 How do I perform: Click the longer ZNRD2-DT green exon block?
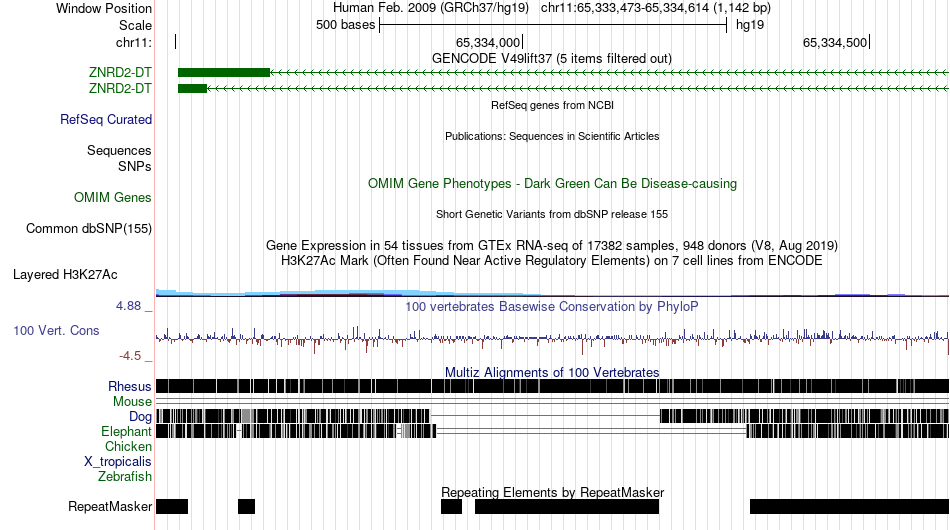[224, 73]
